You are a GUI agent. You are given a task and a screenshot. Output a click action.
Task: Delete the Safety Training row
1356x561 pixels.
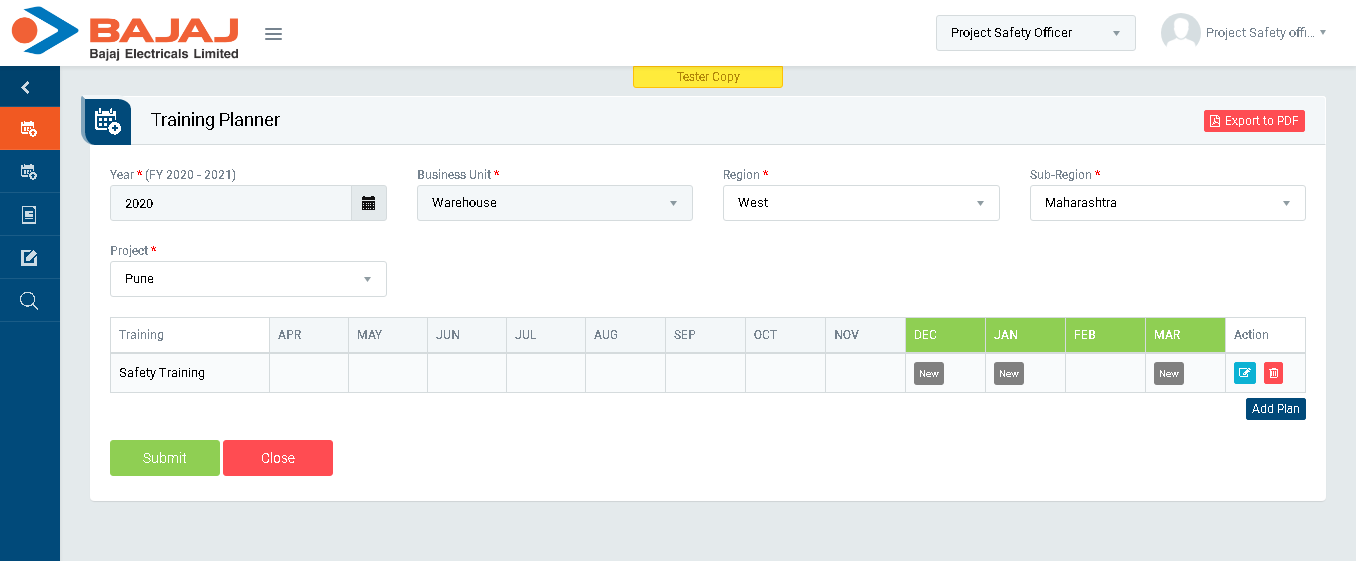pyautogui.click(x=1273, y=373)
